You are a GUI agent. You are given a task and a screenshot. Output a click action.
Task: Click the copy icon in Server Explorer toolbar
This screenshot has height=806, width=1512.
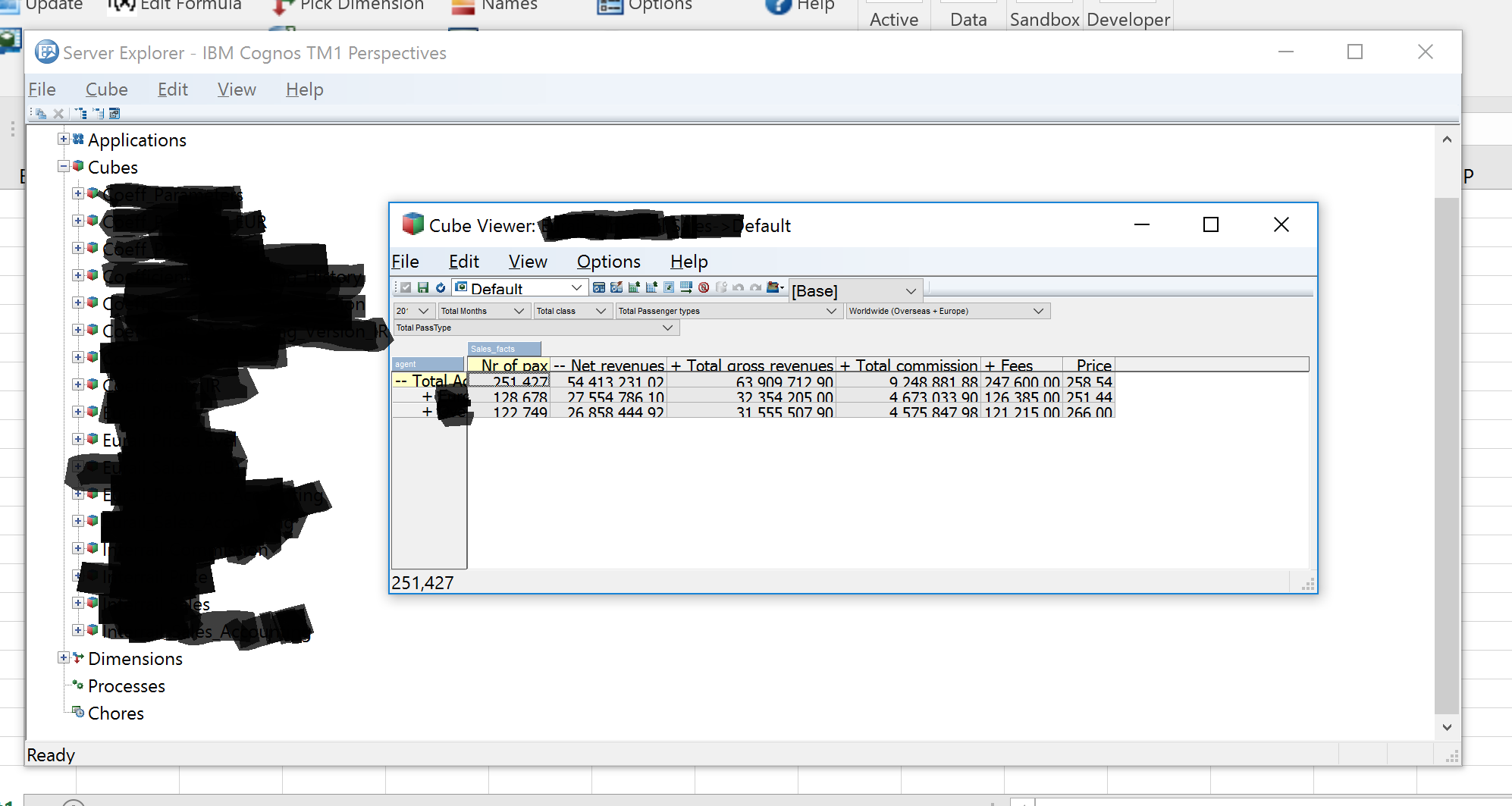[x=41, y=114]
